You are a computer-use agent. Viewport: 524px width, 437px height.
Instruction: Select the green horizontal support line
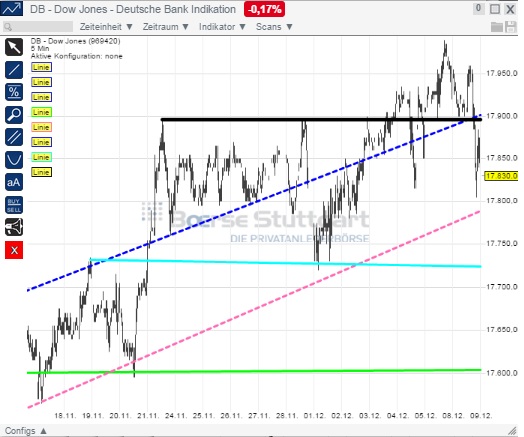tap(254, 371)
